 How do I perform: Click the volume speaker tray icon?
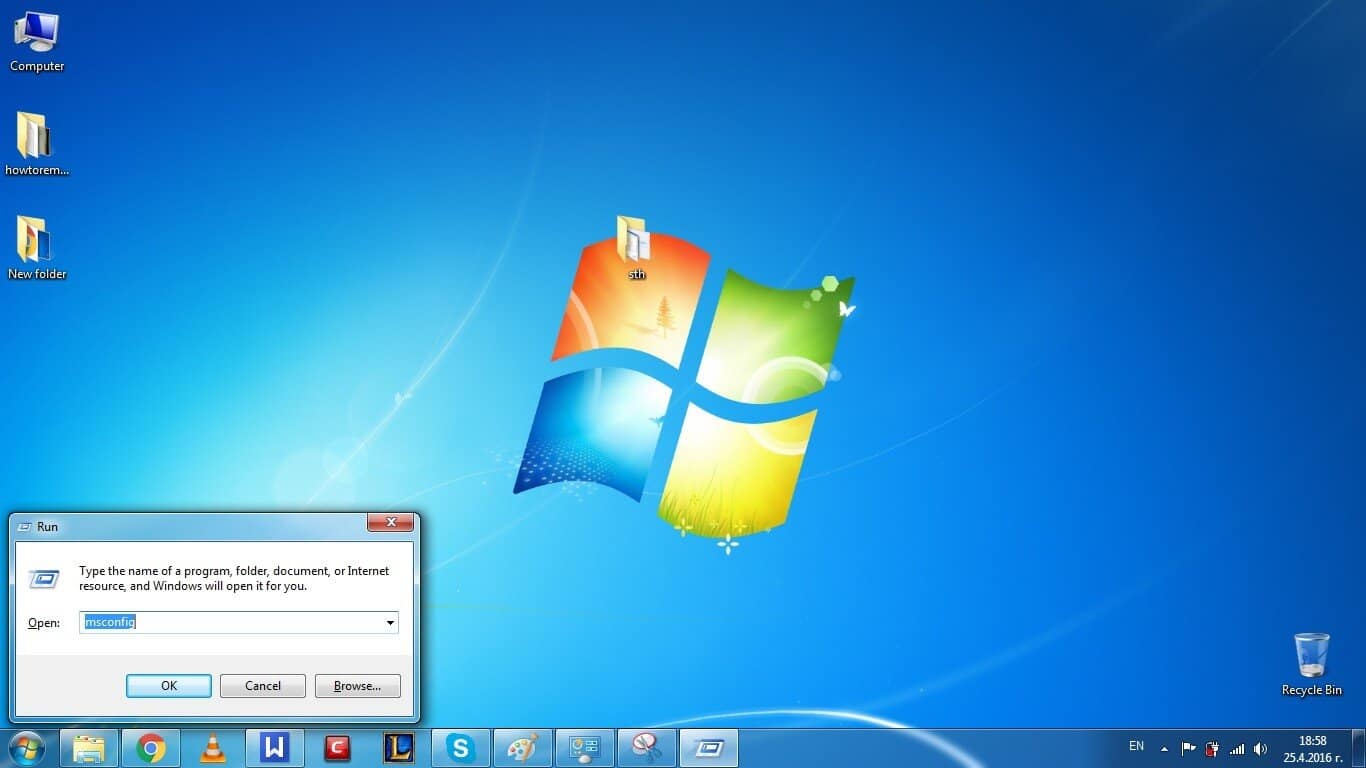1260,748
